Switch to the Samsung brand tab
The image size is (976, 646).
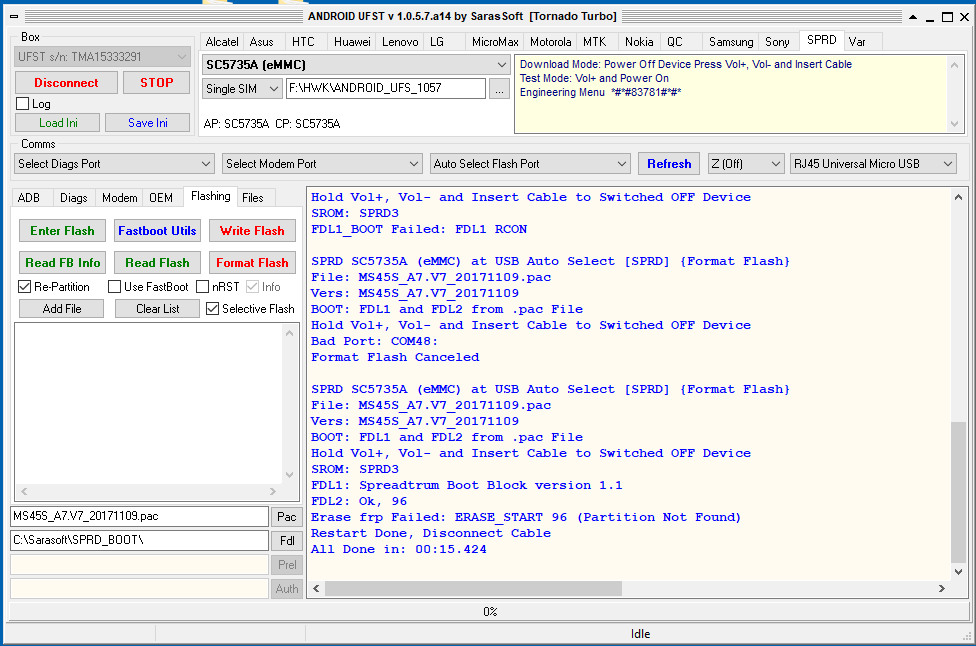point(731,42)
